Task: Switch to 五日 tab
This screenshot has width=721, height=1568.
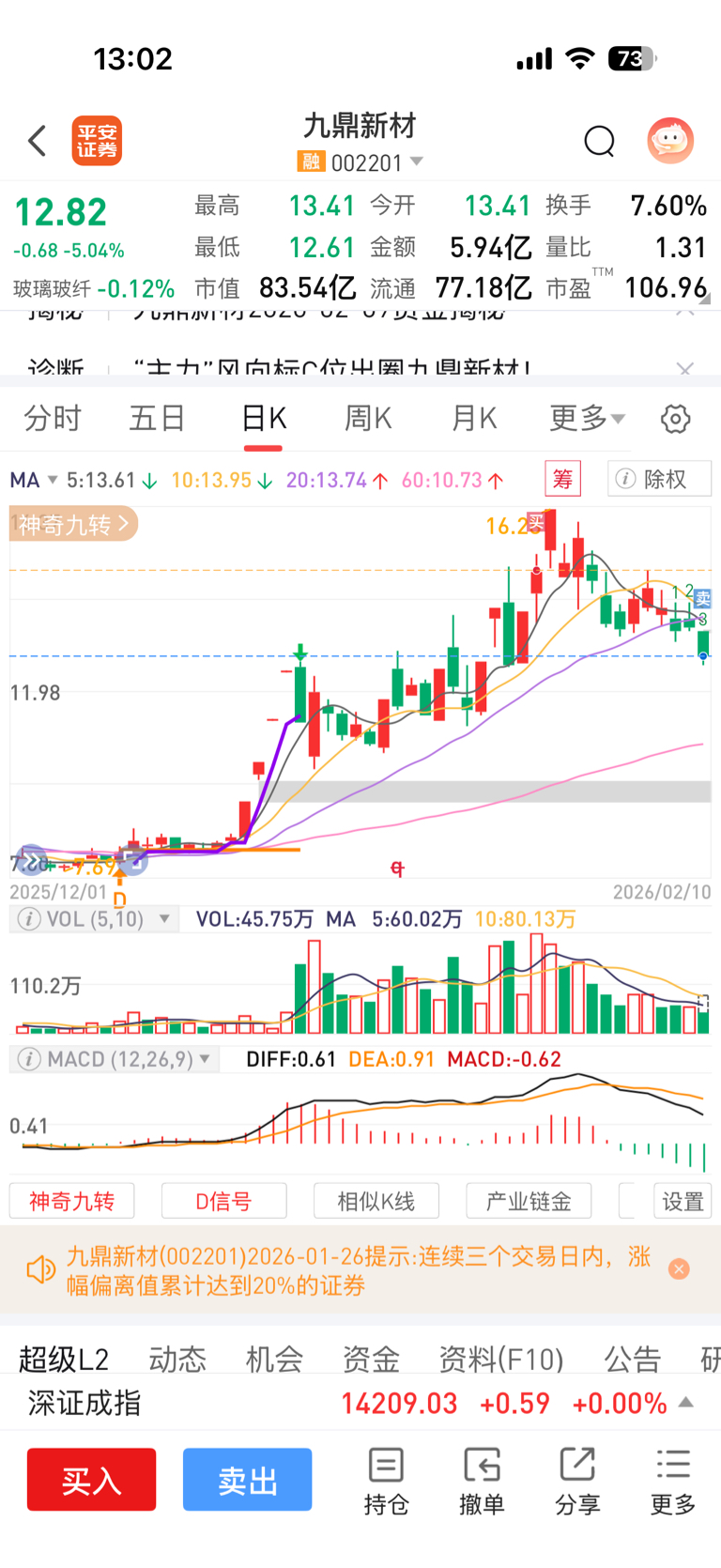Action: [157, 418]
